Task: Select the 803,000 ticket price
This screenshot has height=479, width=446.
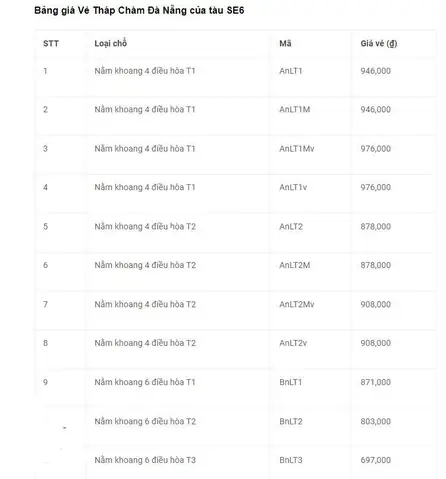Action: 376,421
